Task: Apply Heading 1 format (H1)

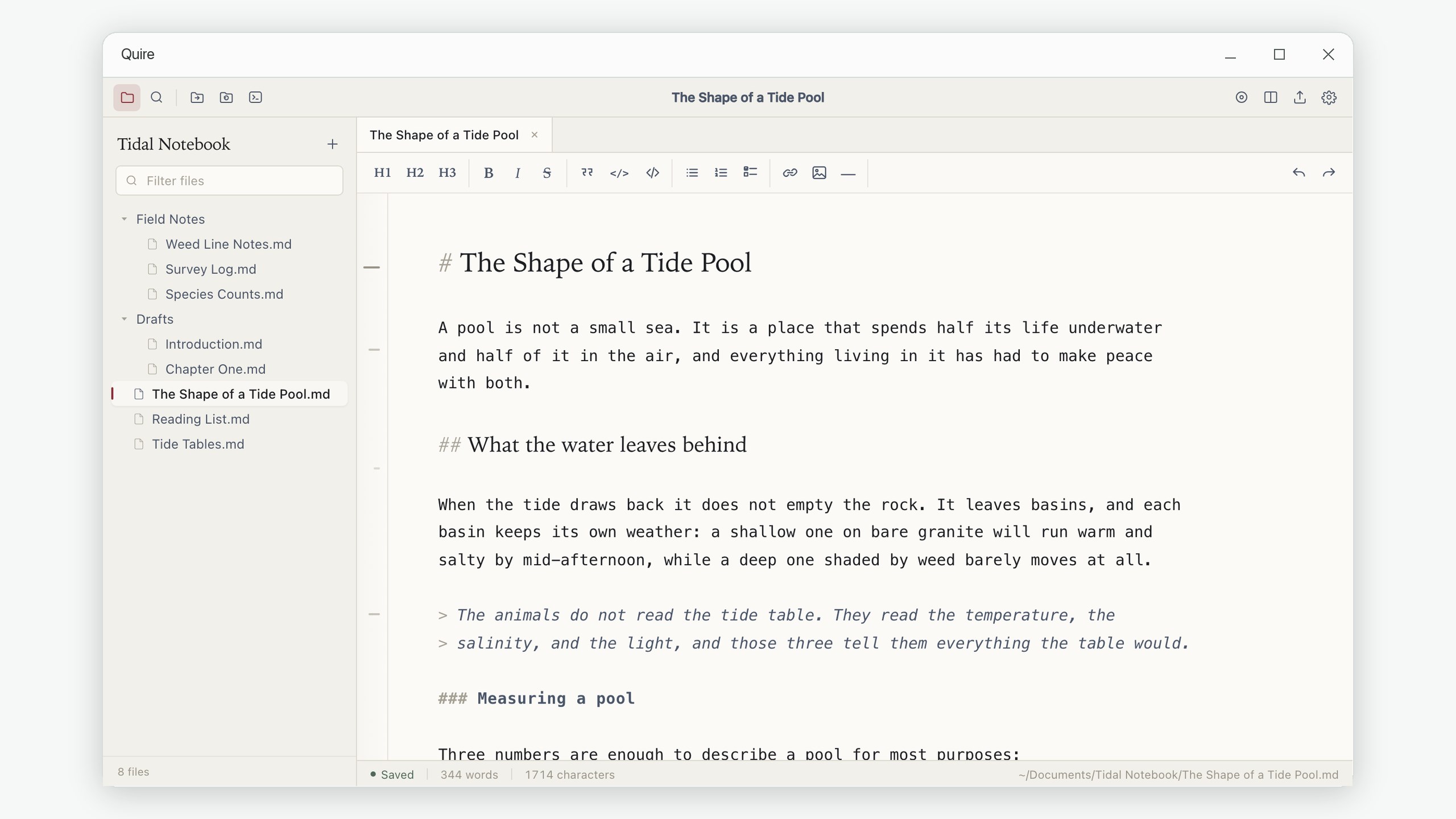Action: tap(382, 173)
